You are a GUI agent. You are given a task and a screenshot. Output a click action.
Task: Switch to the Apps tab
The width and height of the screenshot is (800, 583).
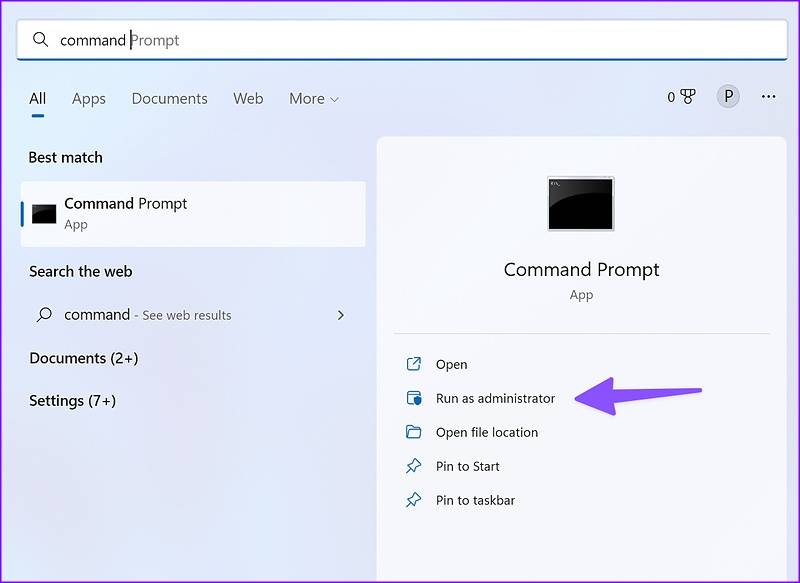click(x=88, y=98)
